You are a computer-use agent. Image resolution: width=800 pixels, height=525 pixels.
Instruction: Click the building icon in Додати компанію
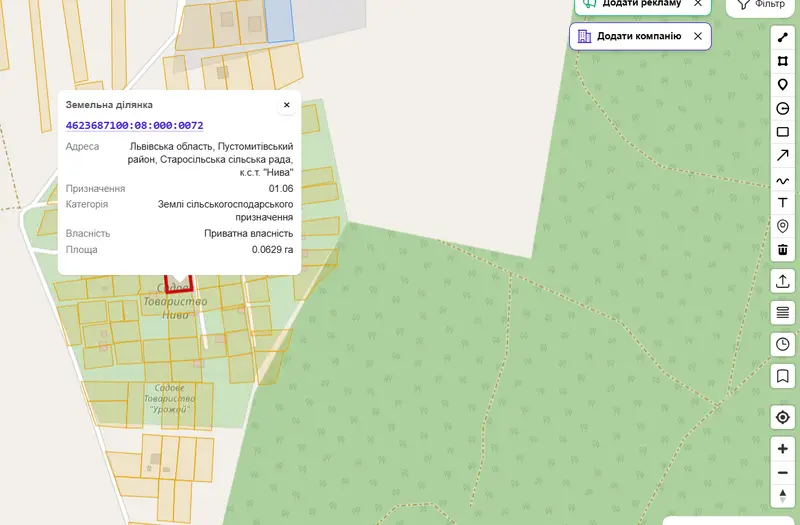584,36
